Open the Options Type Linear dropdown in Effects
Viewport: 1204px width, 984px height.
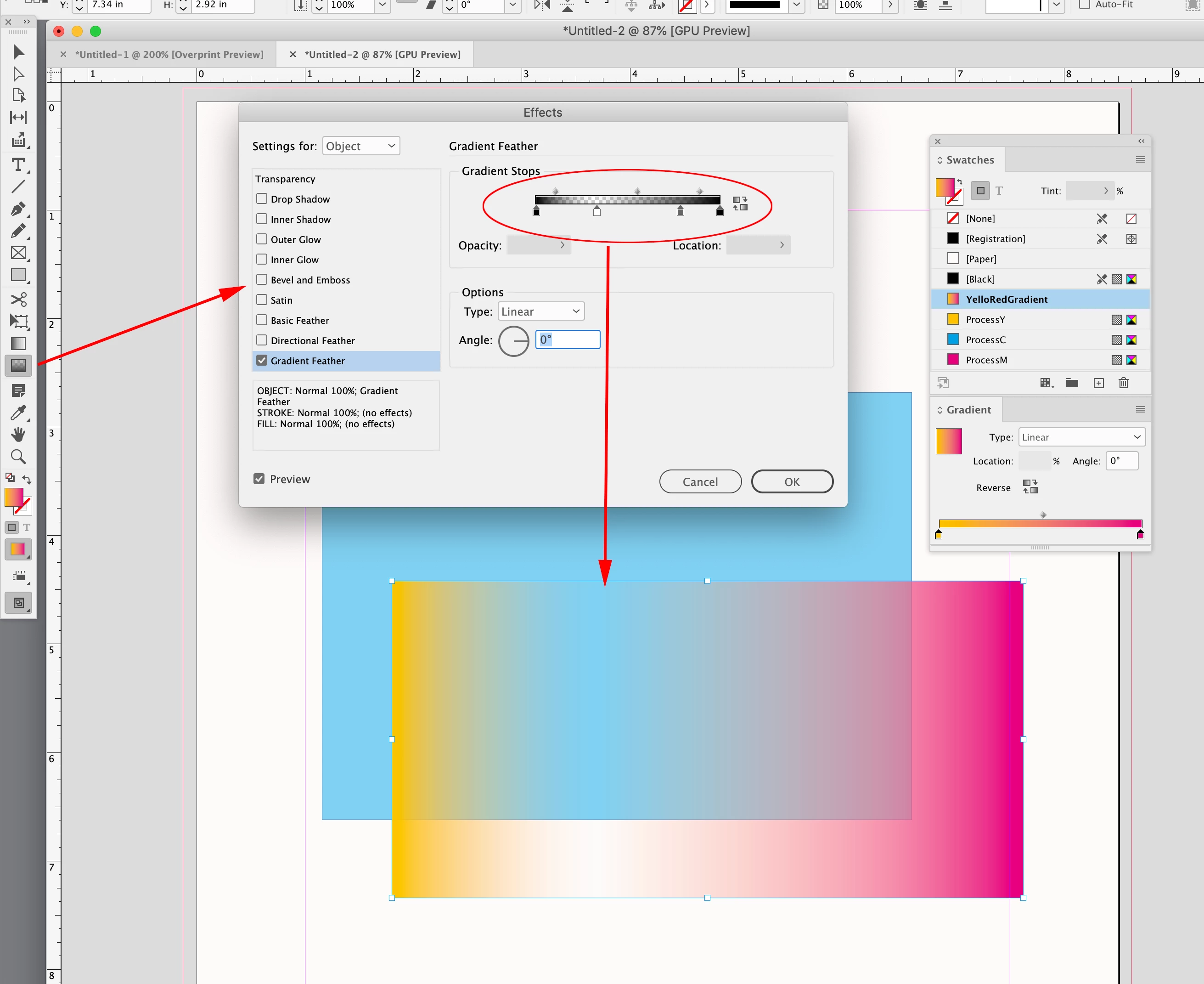click(540, 311)
